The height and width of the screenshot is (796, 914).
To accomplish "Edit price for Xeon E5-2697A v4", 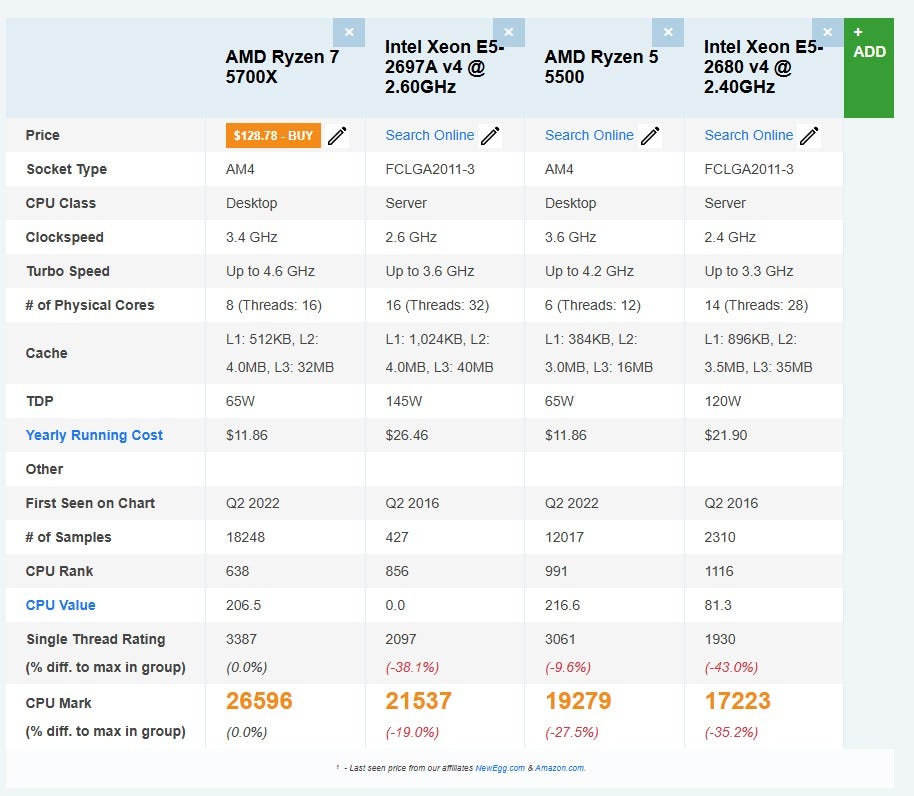I will (x=490, y=136).
